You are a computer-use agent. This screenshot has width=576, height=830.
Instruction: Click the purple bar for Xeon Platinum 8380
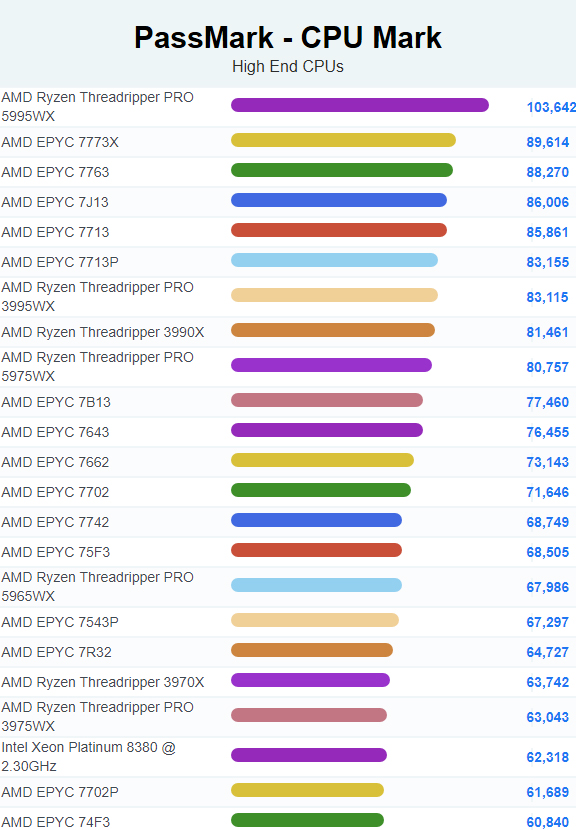click(x=309, y=755)
